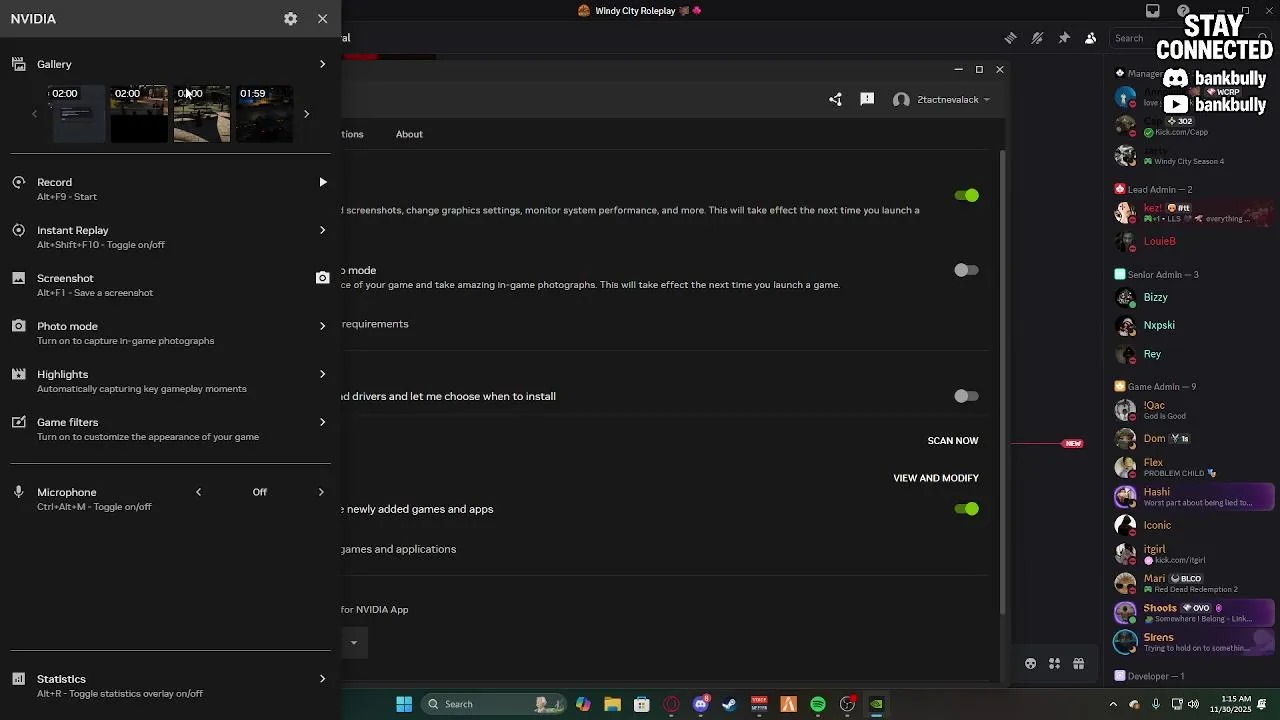Screen dimensions: 1280x720
Task: Click SCAN NOW button
Action: 952,441
